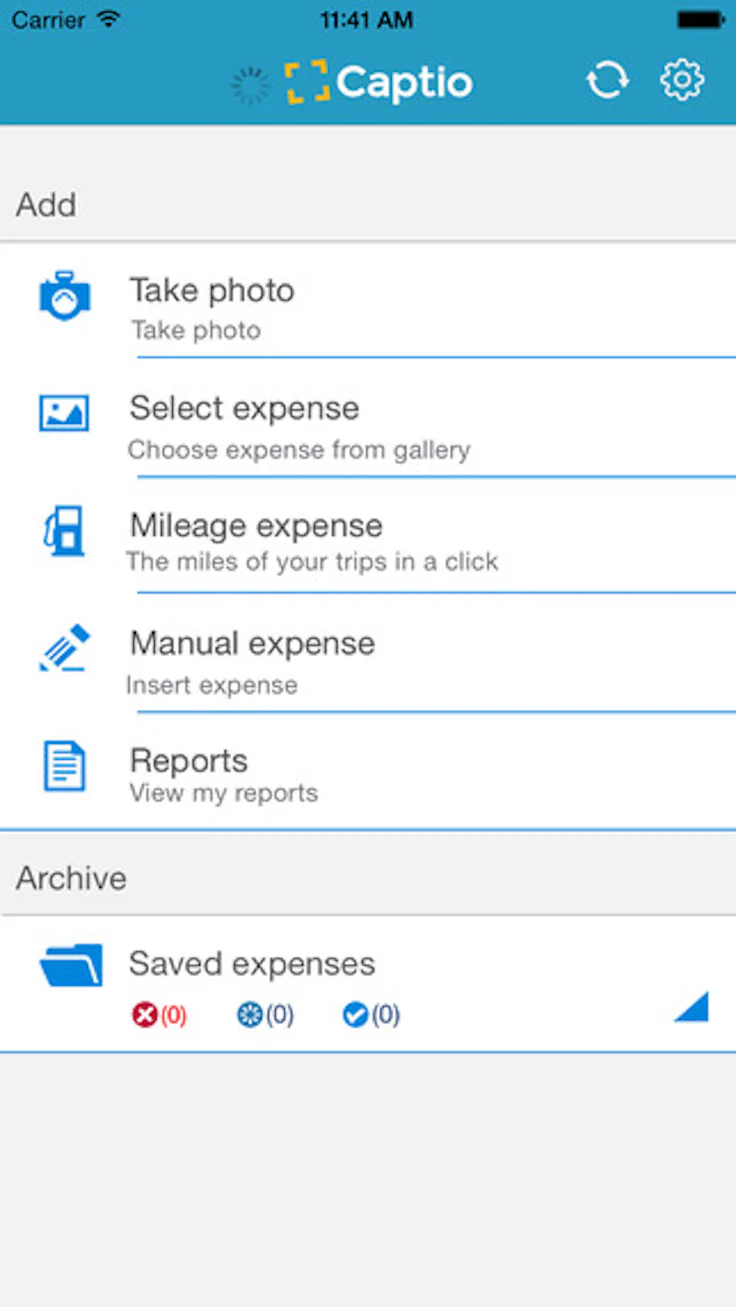This screenshot has height=1307, width=736.
Task: Expand Saved expenses with blue triangle
Action: [691, 1006]
